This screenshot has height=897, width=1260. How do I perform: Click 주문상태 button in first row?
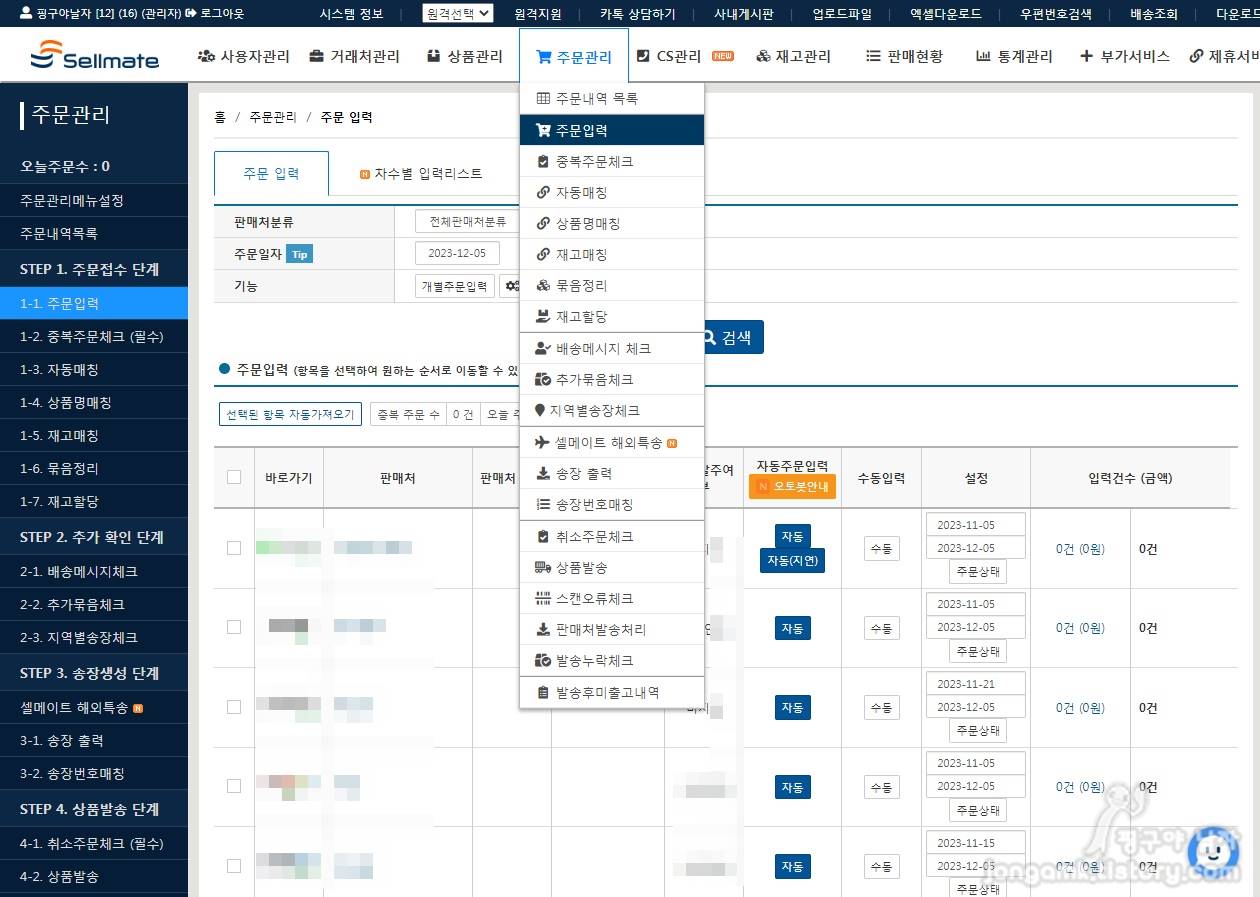(977, 572)
